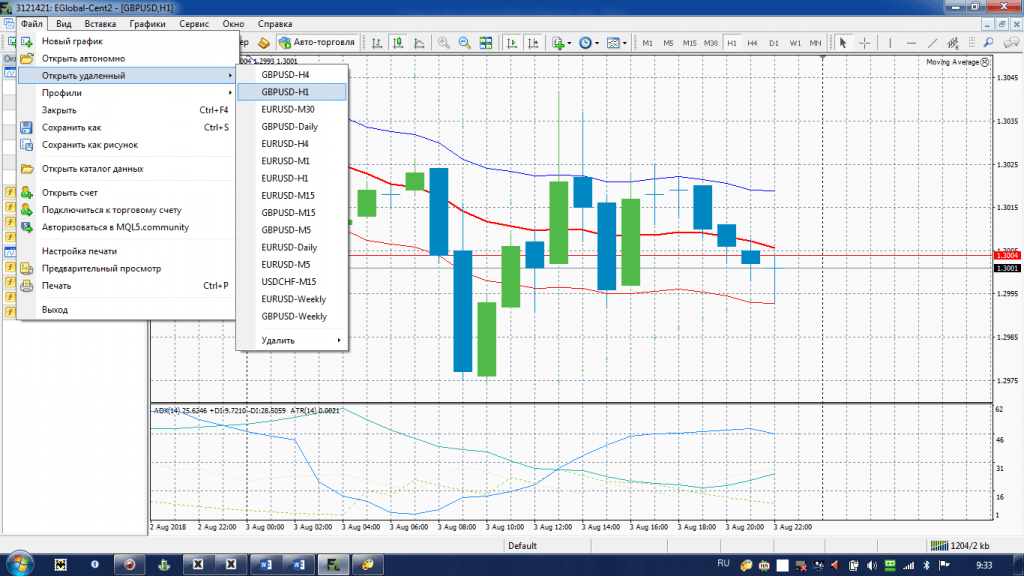Click the Moving Average label on chart

coord(952,62)
